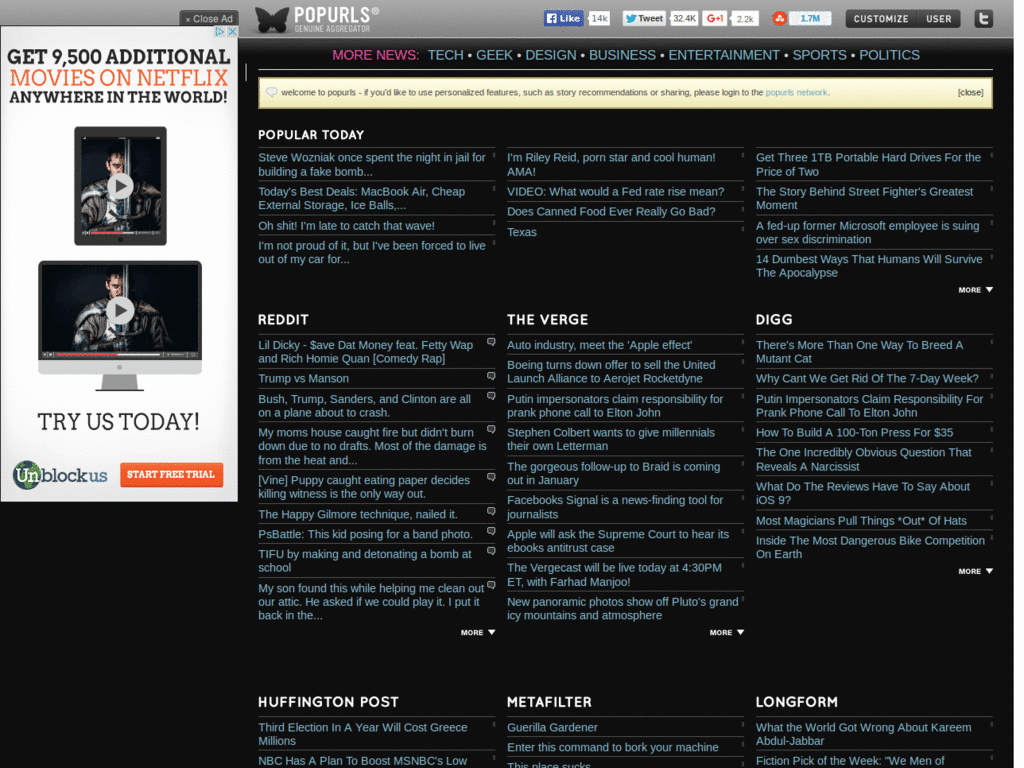Click the CUSTOMIZE button
Screen dimensions: 1024x768
pyautogui.click(x=881, y=19)
